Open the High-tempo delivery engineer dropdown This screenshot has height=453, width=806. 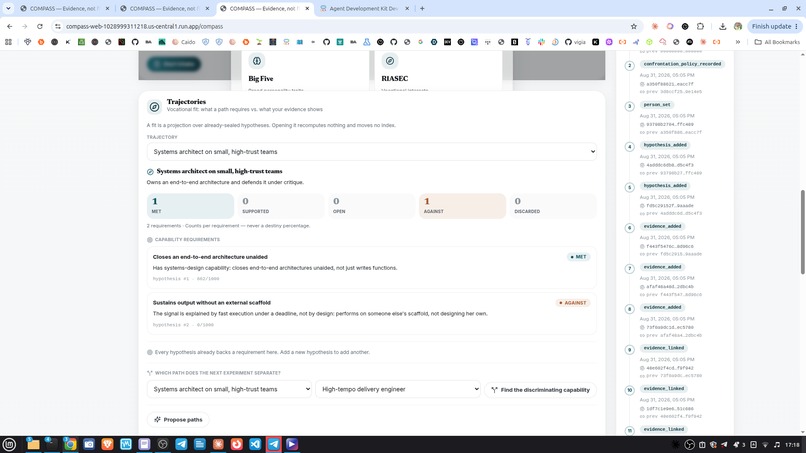pyautogui.click(x=398, y=389)
